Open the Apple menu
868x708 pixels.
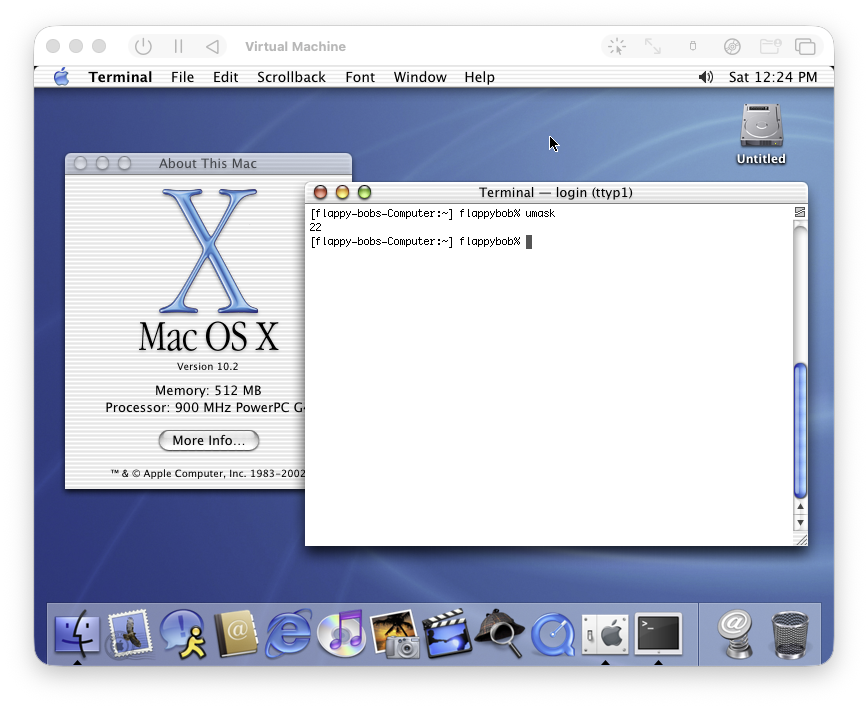tap(61, 77)
